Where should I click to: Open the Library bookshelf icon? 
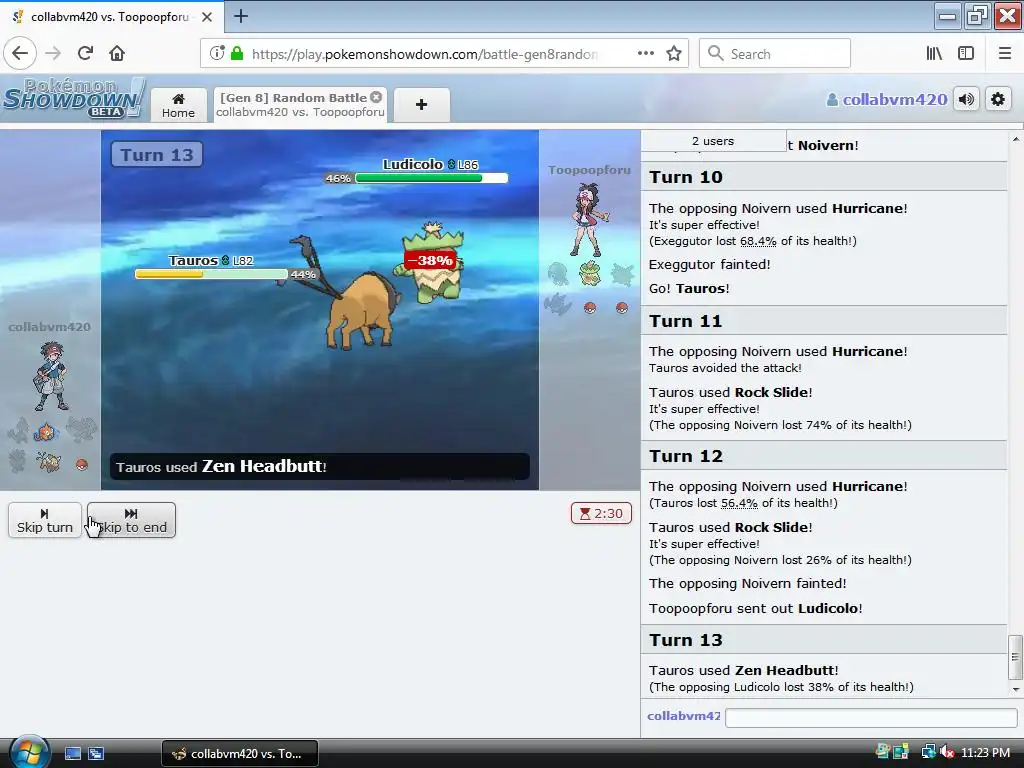[x=934, y=54]
